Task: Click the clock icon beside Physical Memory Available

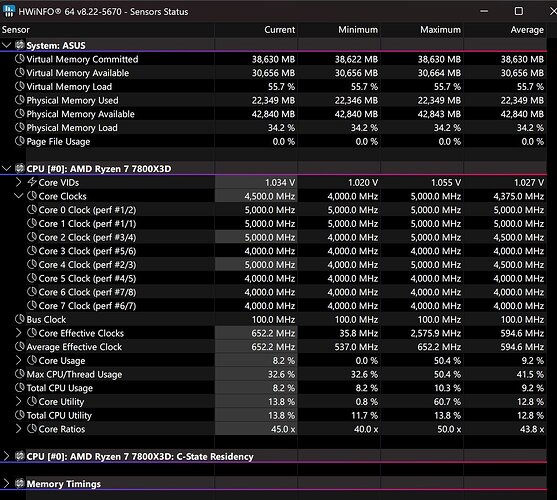Action: tap(20, 114)
